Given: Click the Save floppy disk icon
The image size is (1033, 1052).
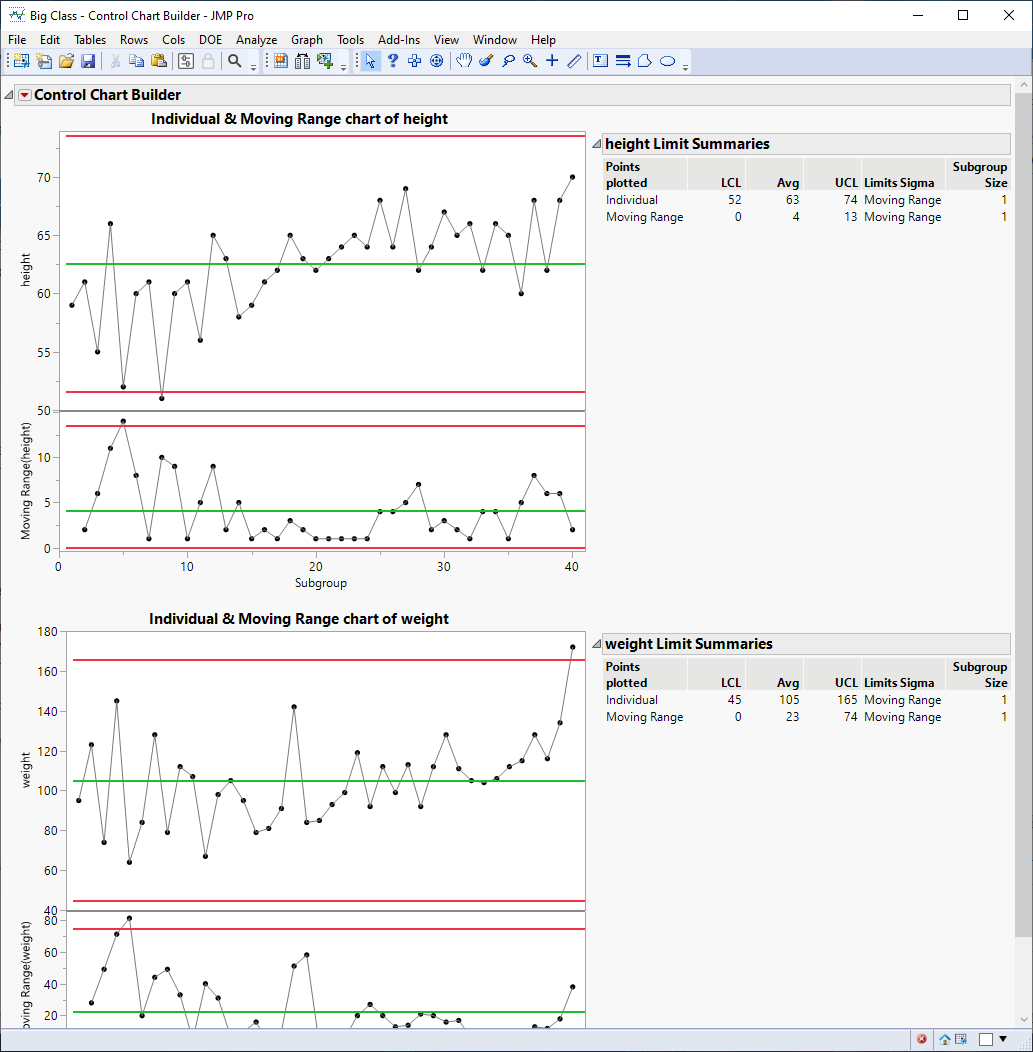Looking at the screenshot, I should click(88, 61).
